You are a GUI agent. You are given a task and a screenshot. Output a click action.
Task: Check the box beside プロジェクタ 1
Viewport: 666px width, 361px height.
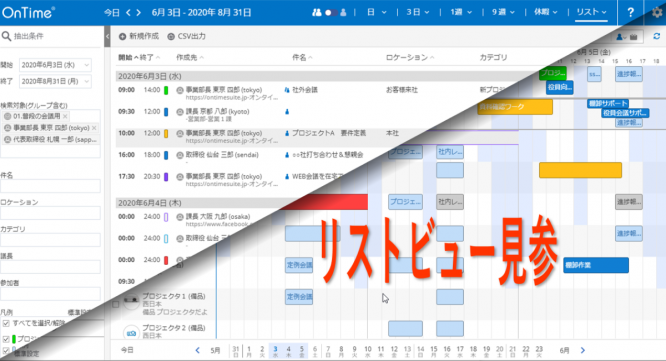coord(116,304)
